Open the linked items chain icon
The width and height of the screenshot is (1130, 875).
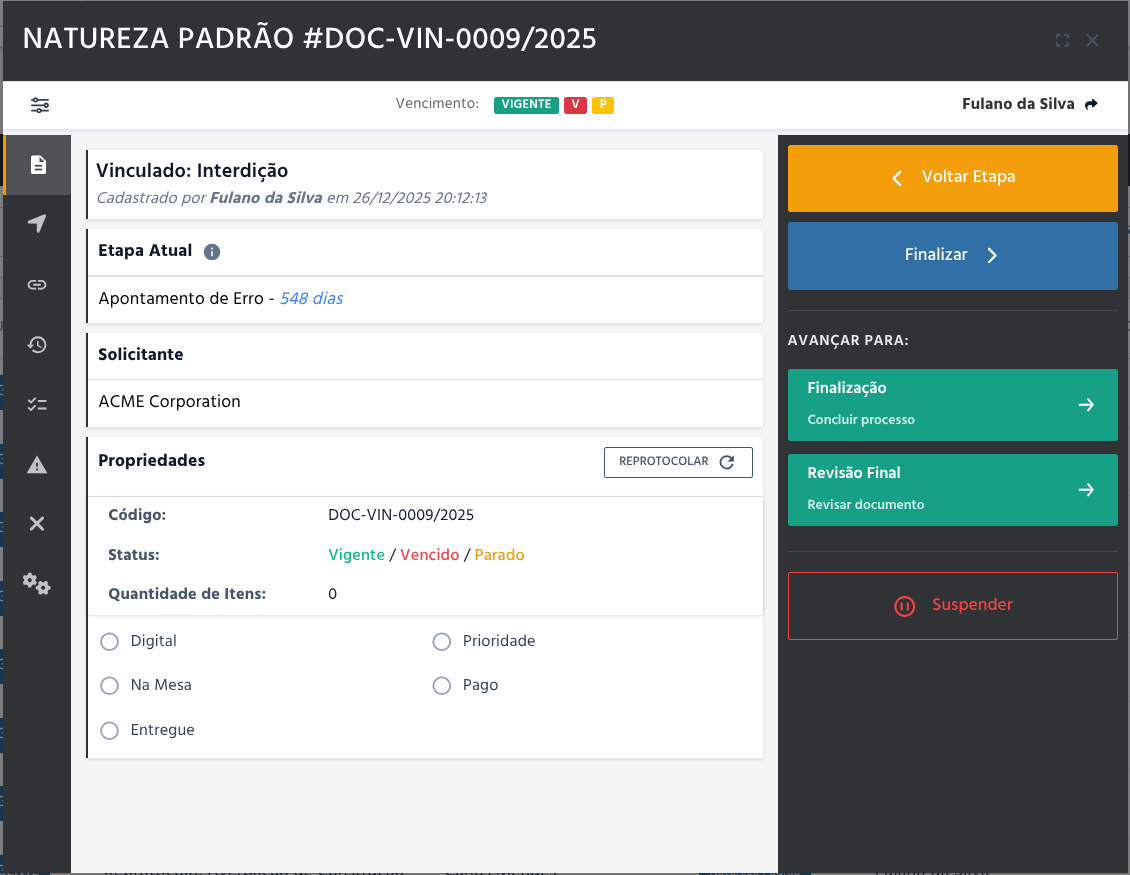point(37,284)
